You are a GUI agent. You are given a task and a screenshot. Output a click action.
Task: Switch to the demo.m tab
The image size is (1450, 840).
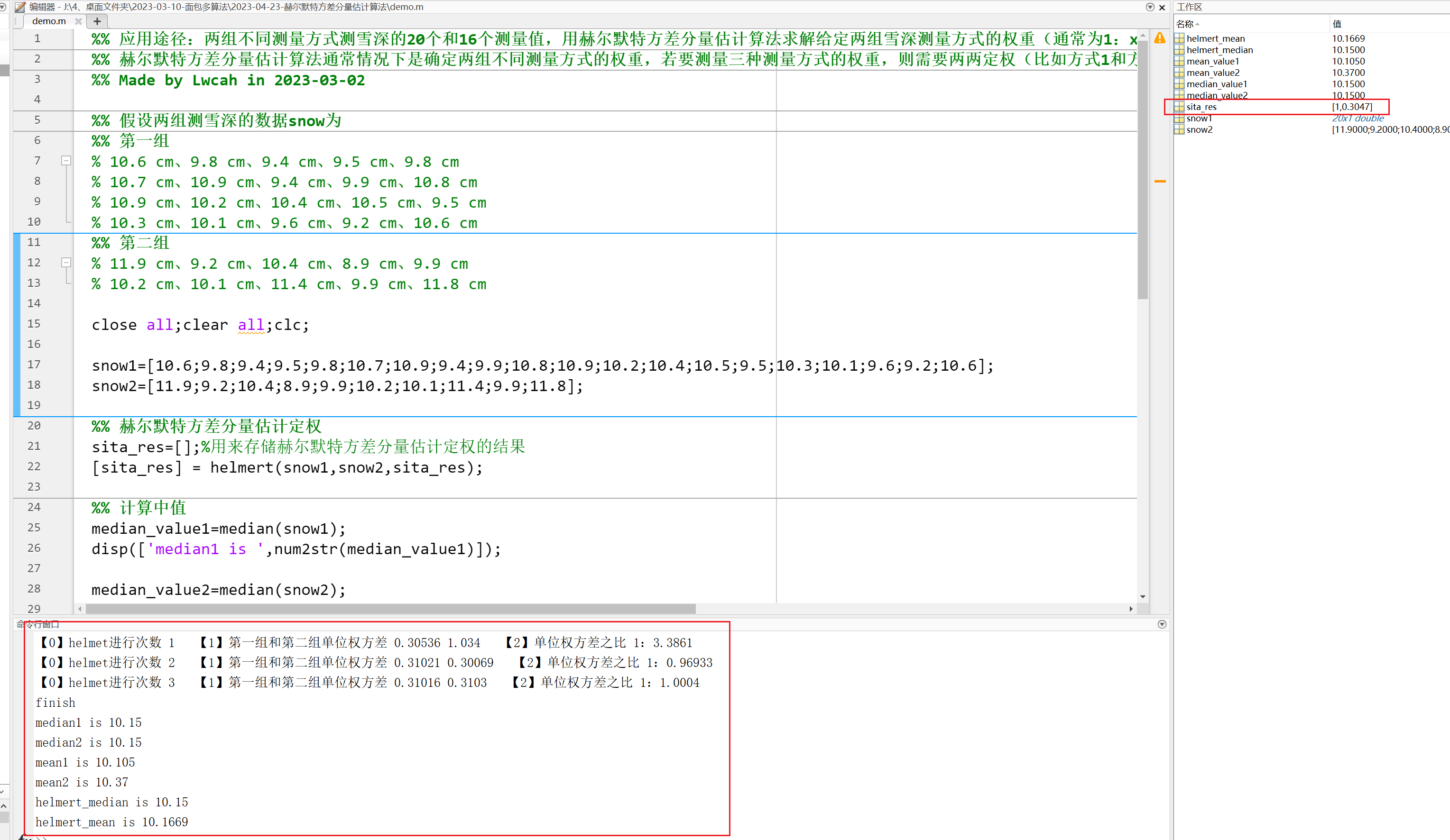pos(49,21)
